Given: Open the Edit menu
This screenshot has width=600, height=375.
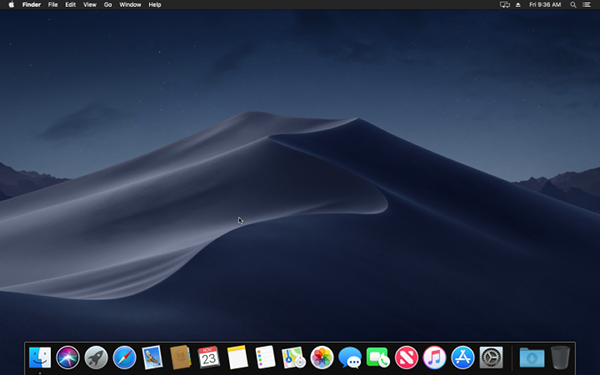Looking at the screenshot, I should click(70, 5).
